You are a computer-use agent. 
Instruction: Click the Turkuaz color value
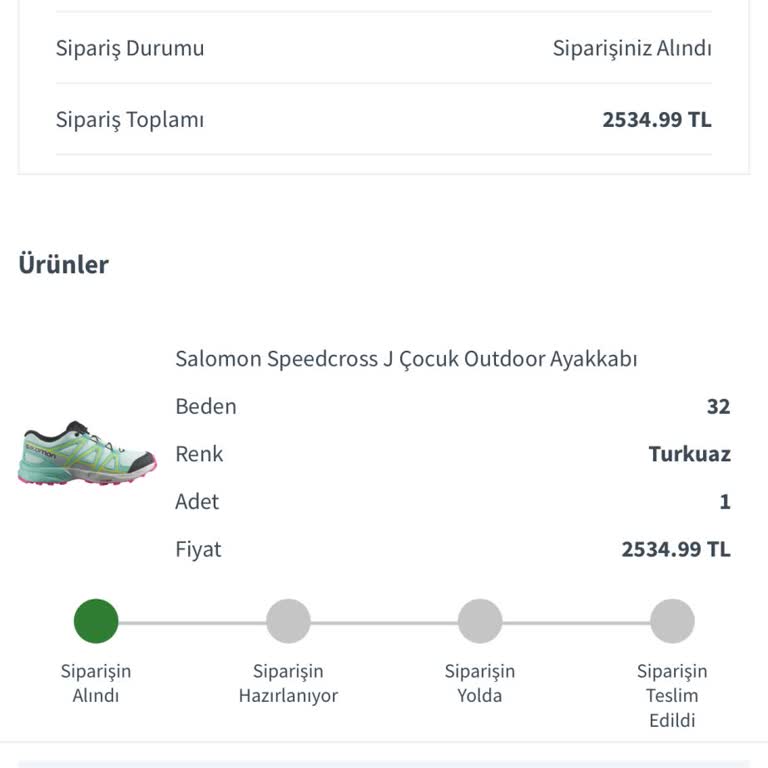(689, 454)
